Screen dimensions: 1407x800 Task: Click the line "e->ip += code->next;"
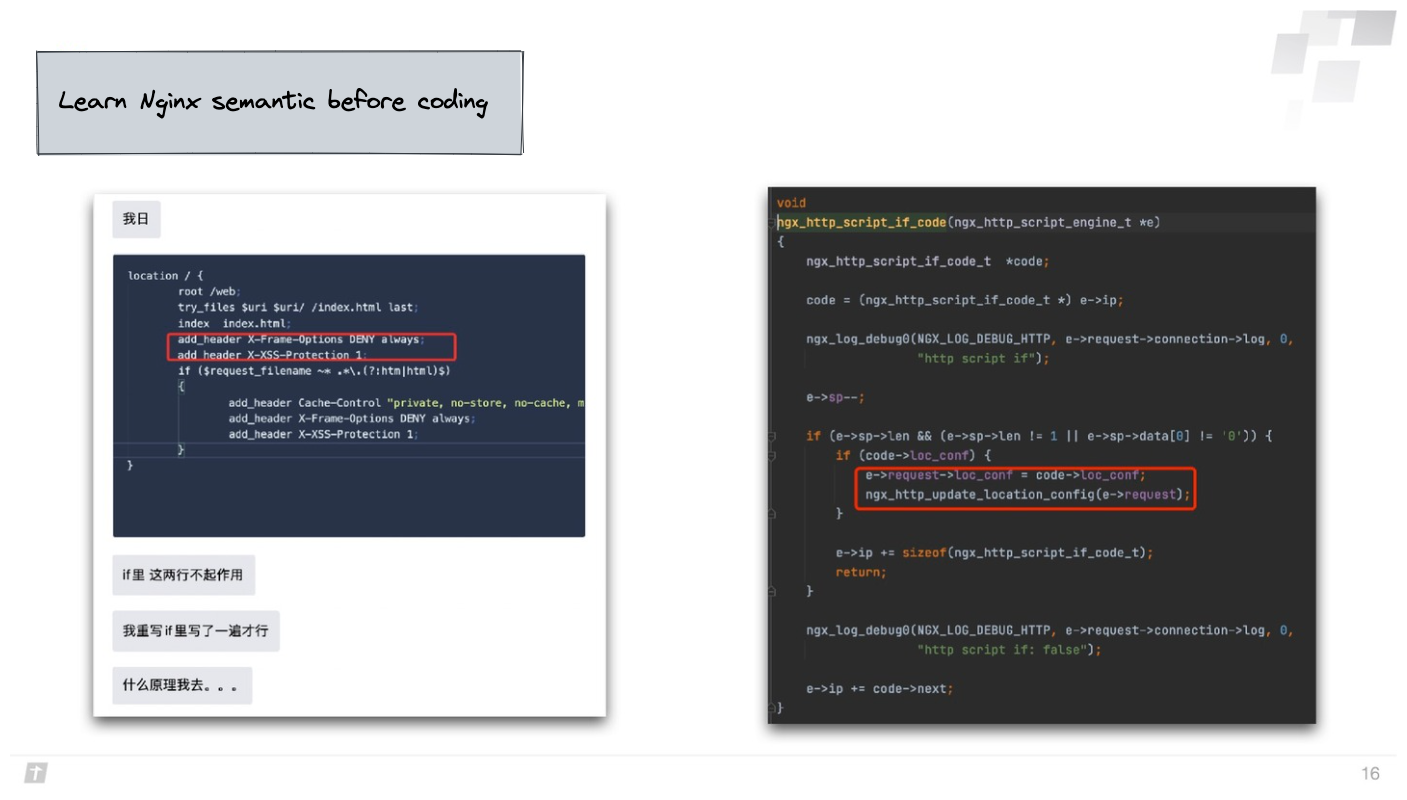click(x=880, y=689)
